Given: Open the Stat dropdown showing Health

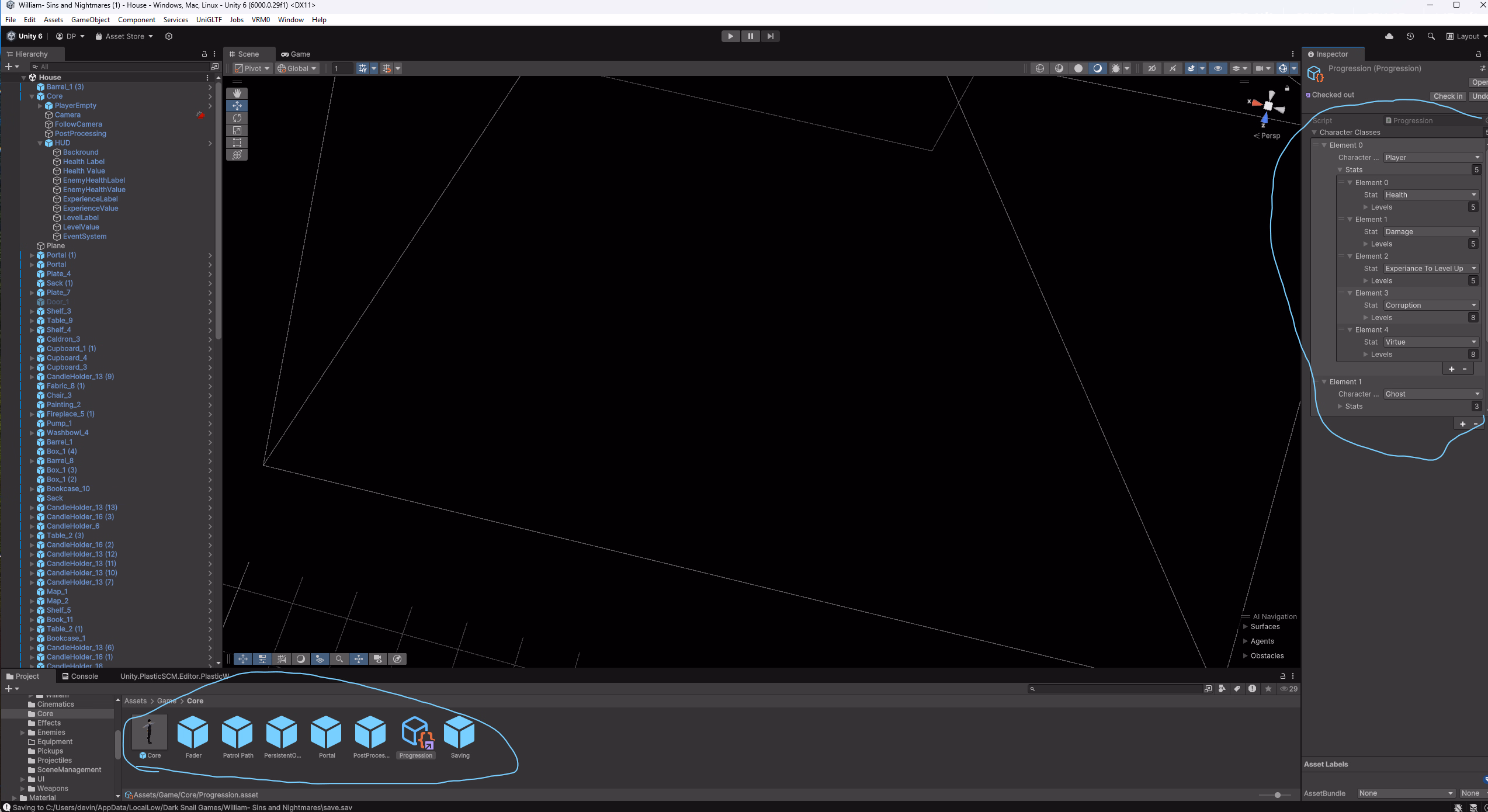Looking at the screenshot, I should click(x=1430, y=195).
